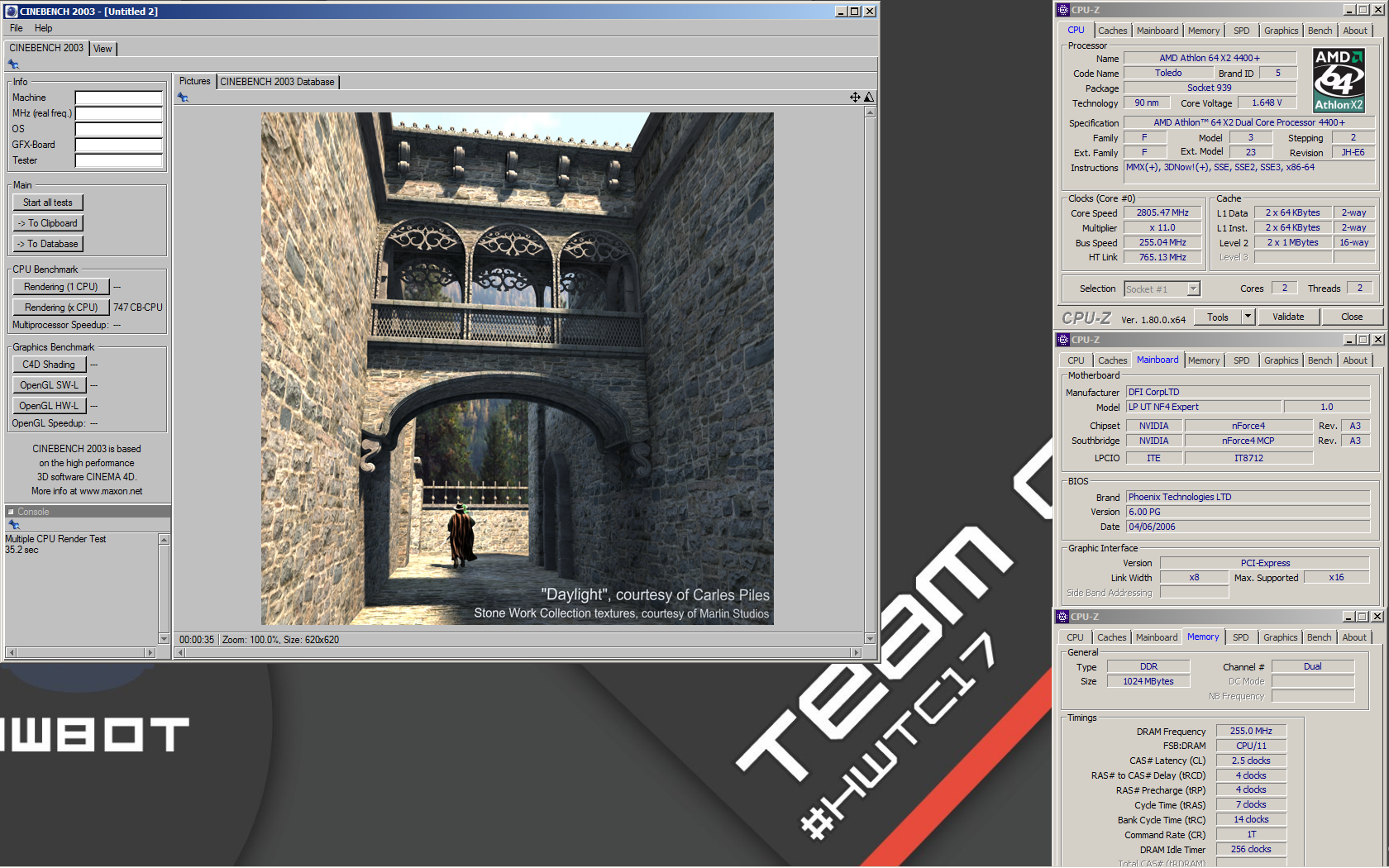The width and height of the screenshot is (1389, 868).
Task: Open the File menu in CINEBENCH
Action: coord(17,28)
